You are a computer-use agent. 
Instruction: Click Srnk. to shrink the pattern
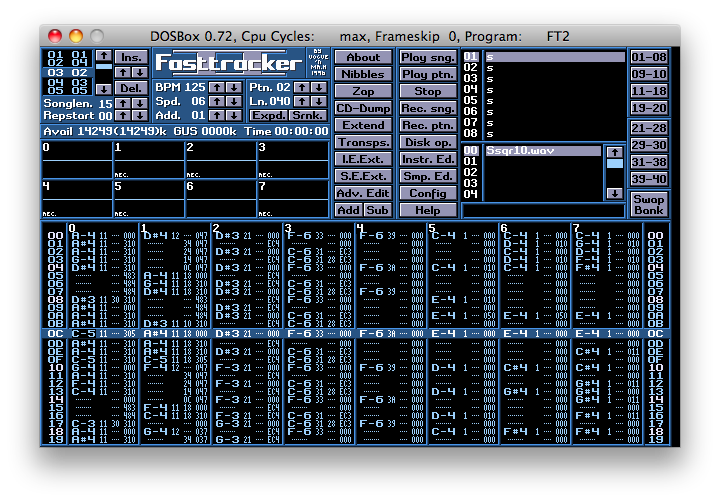(308, 115)
